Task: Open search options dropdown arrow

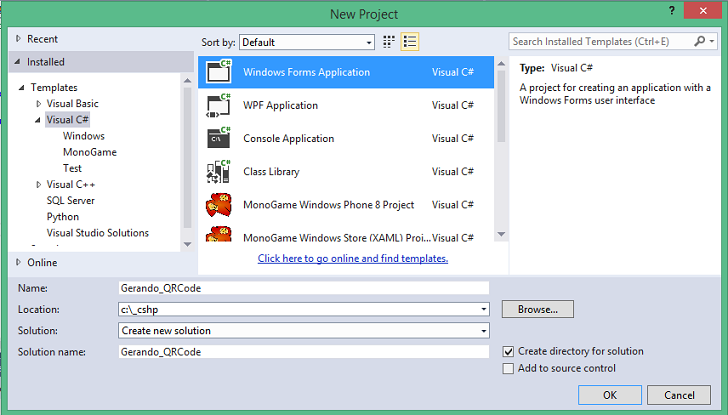Action: click(x=712, y=41)
